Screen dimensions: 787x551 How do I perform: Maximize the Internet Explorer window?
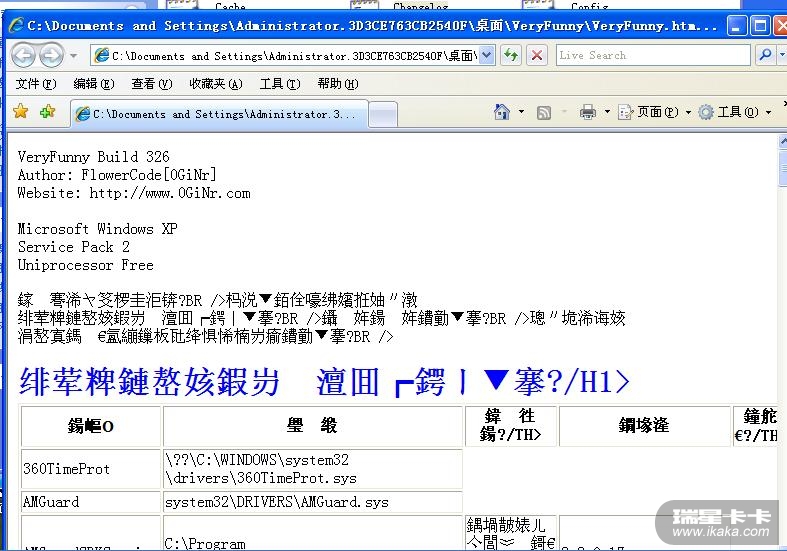(x=760, y=25)
